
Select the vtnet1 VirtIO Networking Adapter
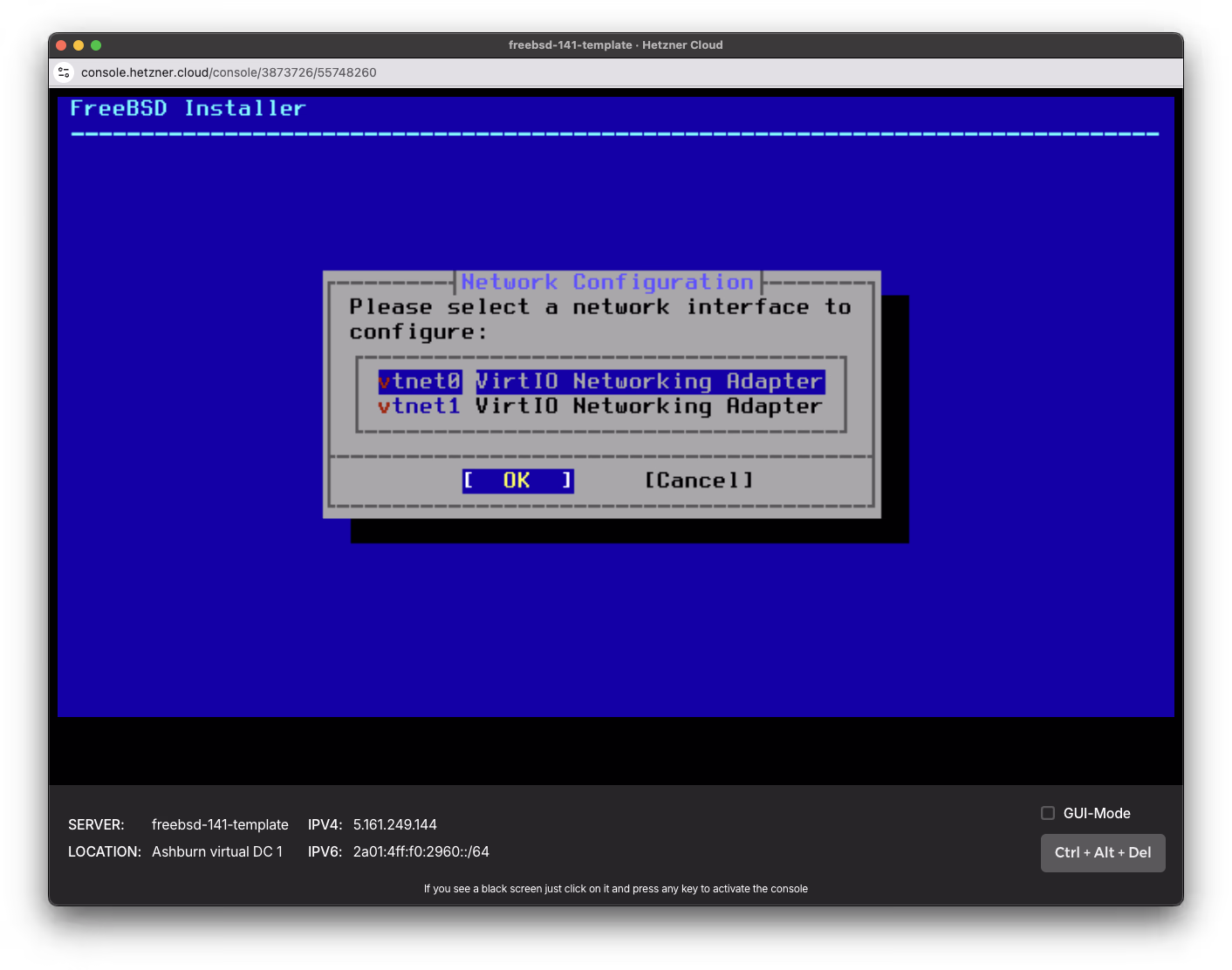(x=600, y=405)
